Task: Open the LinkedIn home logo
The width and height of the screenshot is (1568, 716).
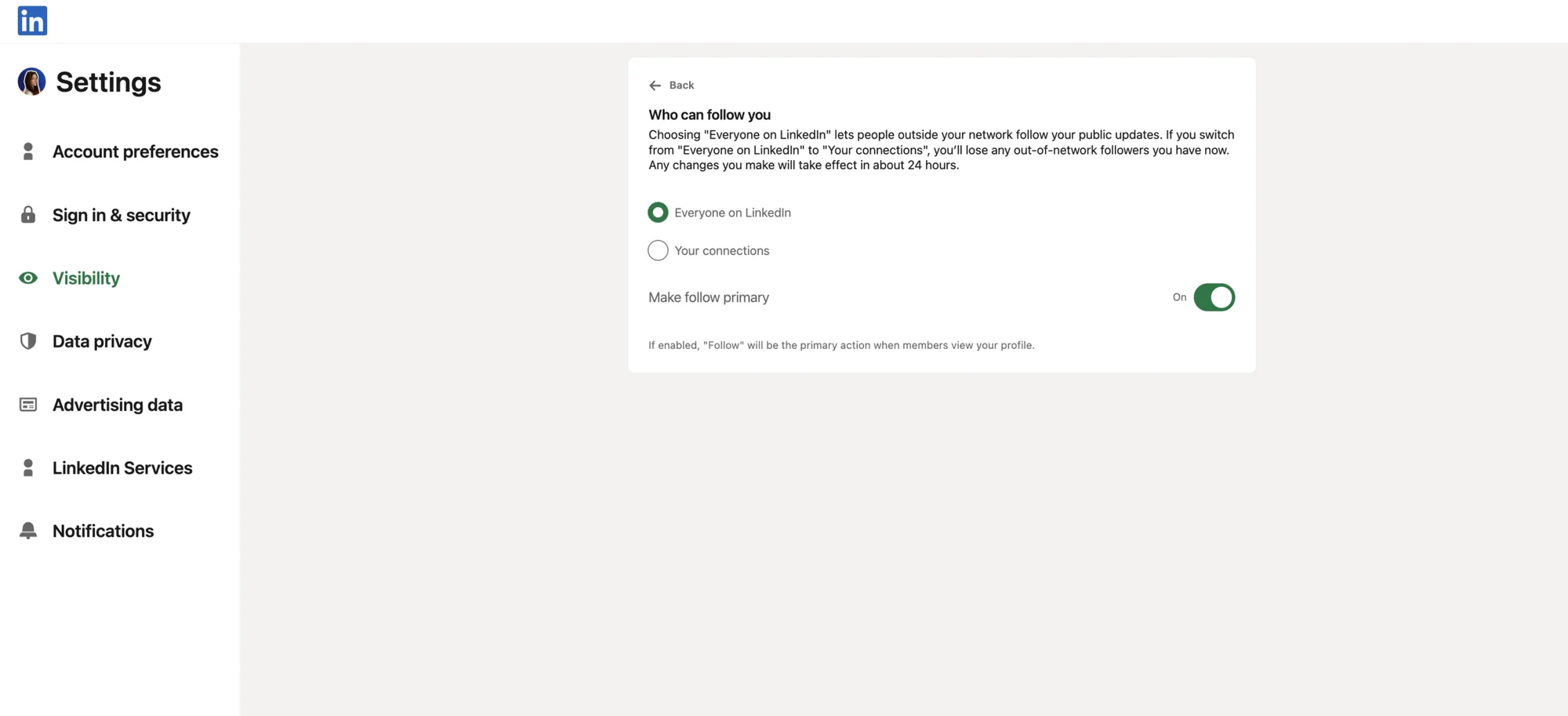Action: (32, 20)
